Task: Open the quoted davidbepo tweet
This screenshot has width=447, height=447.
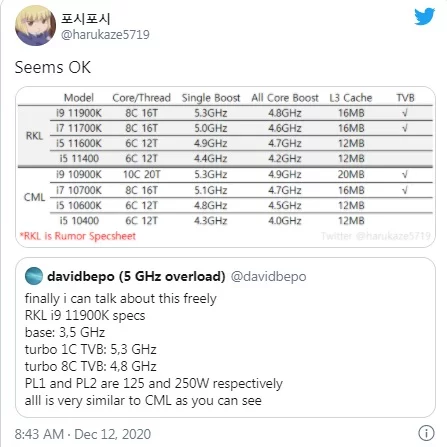Action: [x=225, y=337]
